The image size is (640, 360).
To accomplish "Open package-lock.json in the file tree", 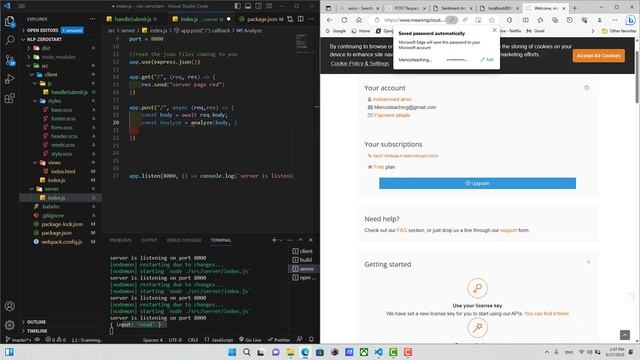I will point(60,224).
